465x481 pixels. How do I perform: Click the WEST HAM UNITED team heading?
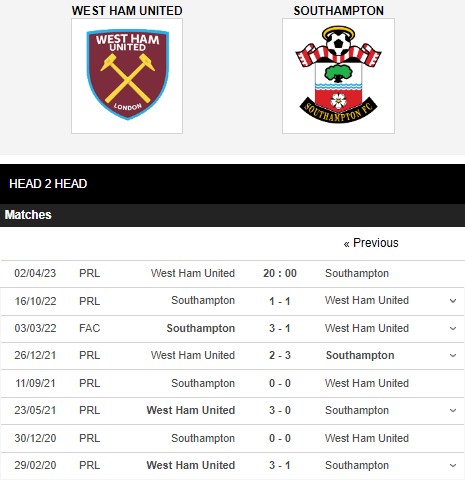click(127, 11)
